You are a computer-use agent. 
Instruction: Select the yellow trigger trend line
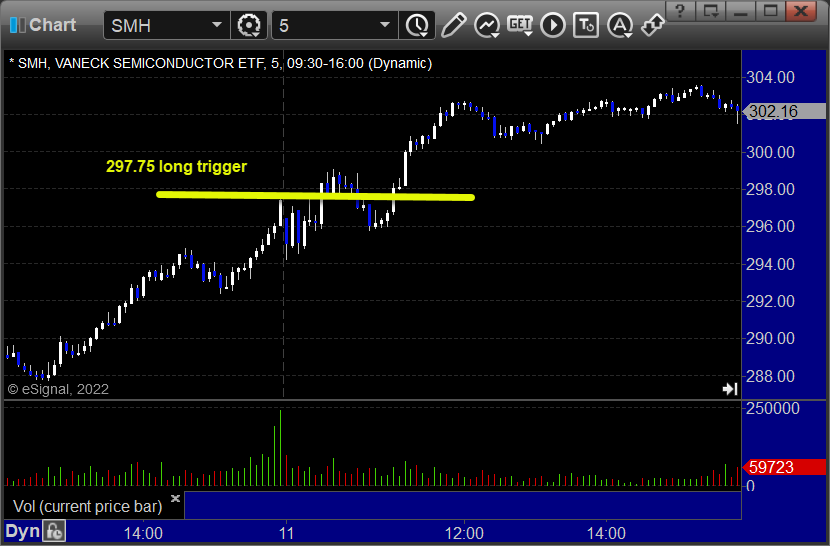pyautogui.click(x=315, y=196)
